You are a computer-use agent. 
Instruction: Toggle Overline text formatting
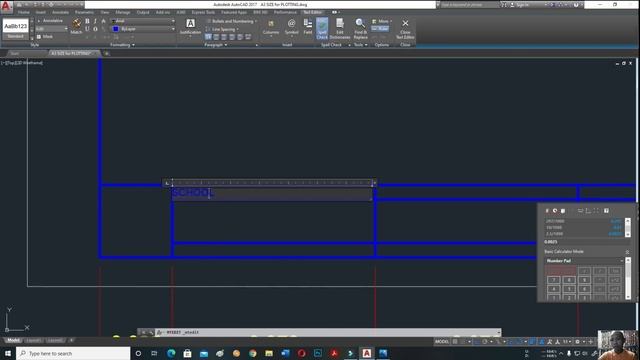95,29
